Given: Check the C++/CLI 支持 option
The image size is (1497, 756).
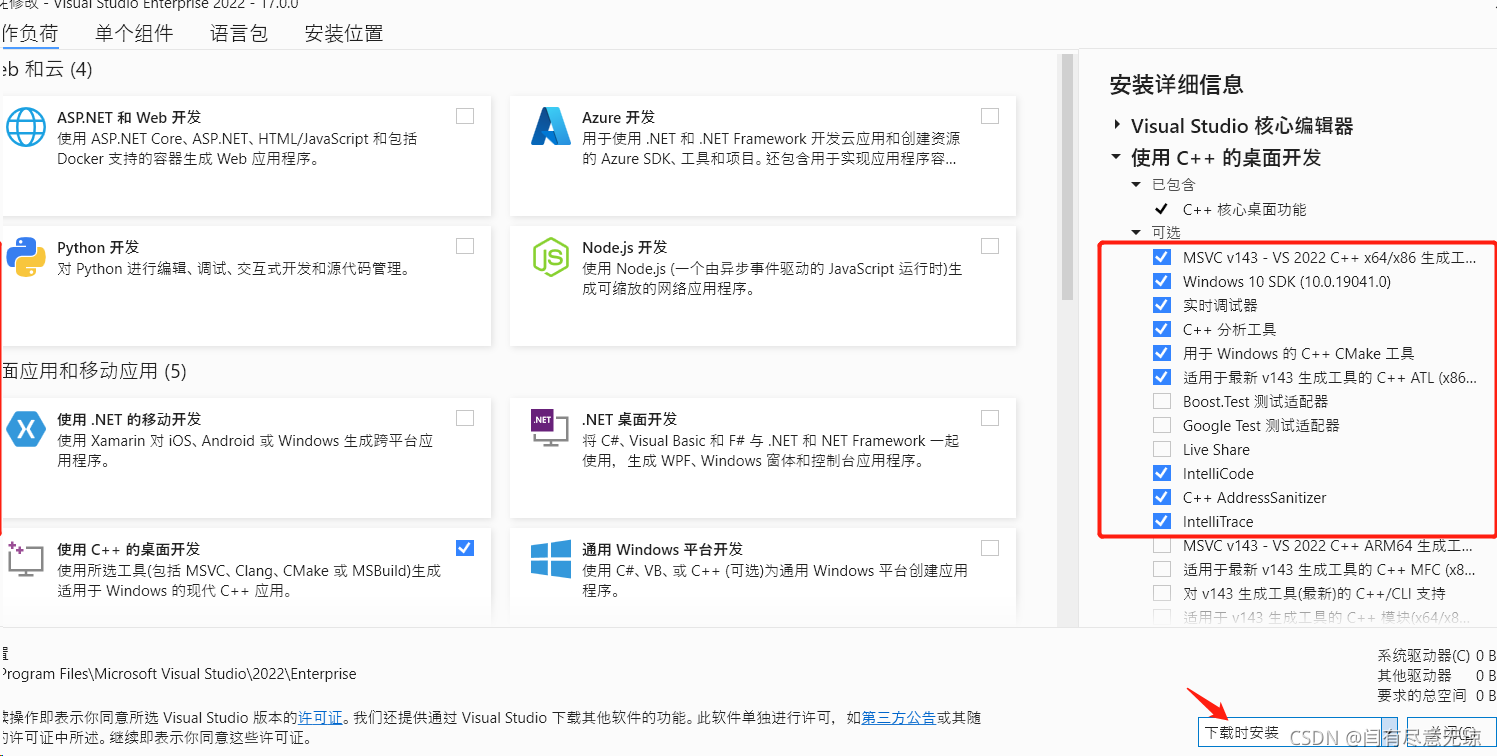Looking at the screenshot, I should [x=1161, y=593].
